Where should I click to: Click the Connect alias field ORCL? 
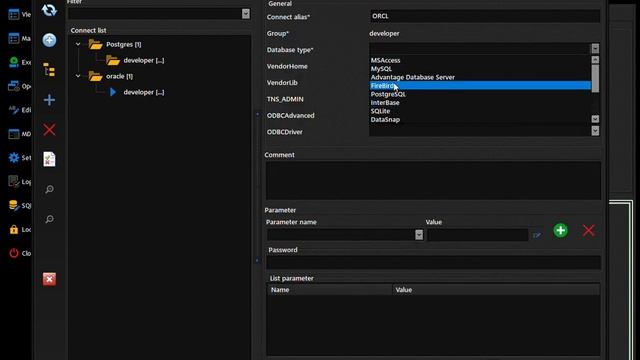click(x=485, y=16)
